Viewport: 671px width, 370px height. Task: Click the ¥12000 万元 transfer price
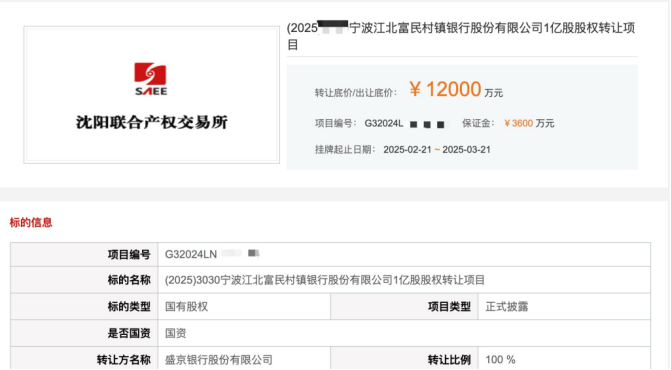coord(456,89)
